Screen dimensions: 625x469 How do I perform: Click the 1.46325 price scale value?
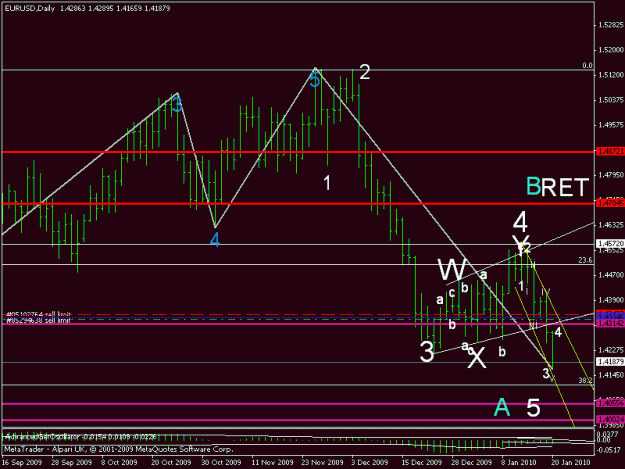click(611, 225)
